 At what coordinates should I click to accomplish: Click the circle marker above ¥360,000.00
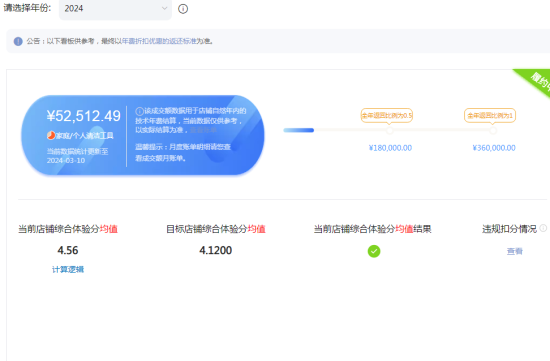[493, 131]
